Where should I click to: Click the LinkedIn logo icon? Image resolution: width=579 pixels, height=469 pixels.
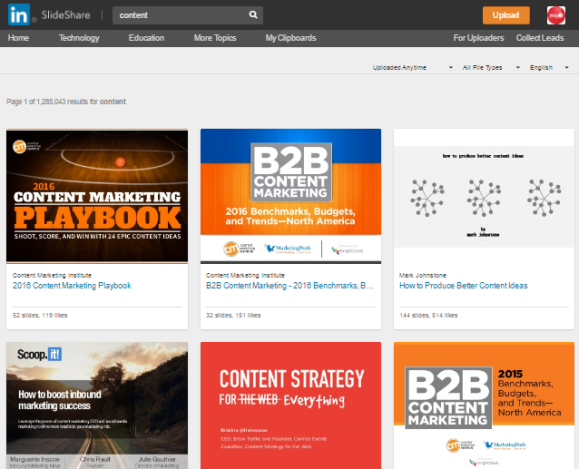coord(18,15)
